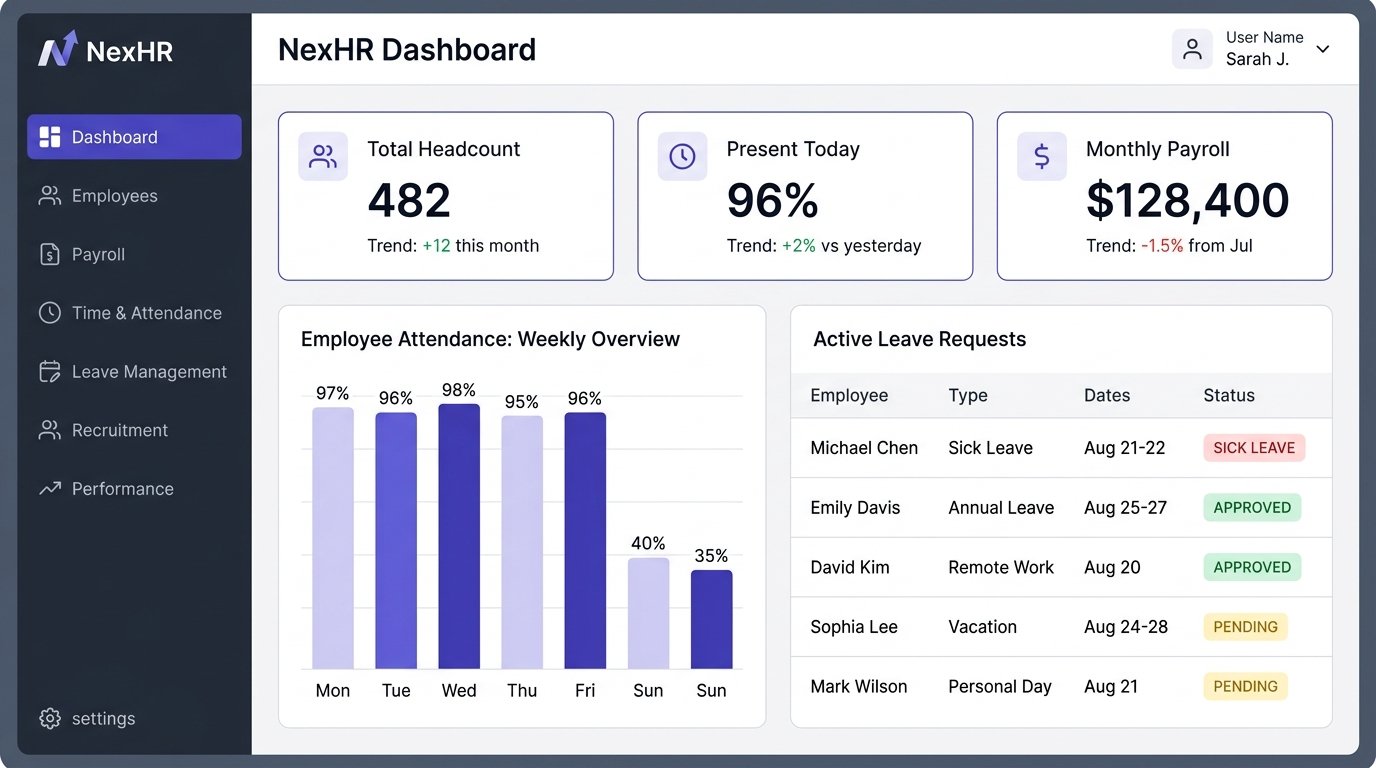Viewport: 1376px width, 768px height.
Task: Click the Time & Attendance clock icon
Action: 49,313
